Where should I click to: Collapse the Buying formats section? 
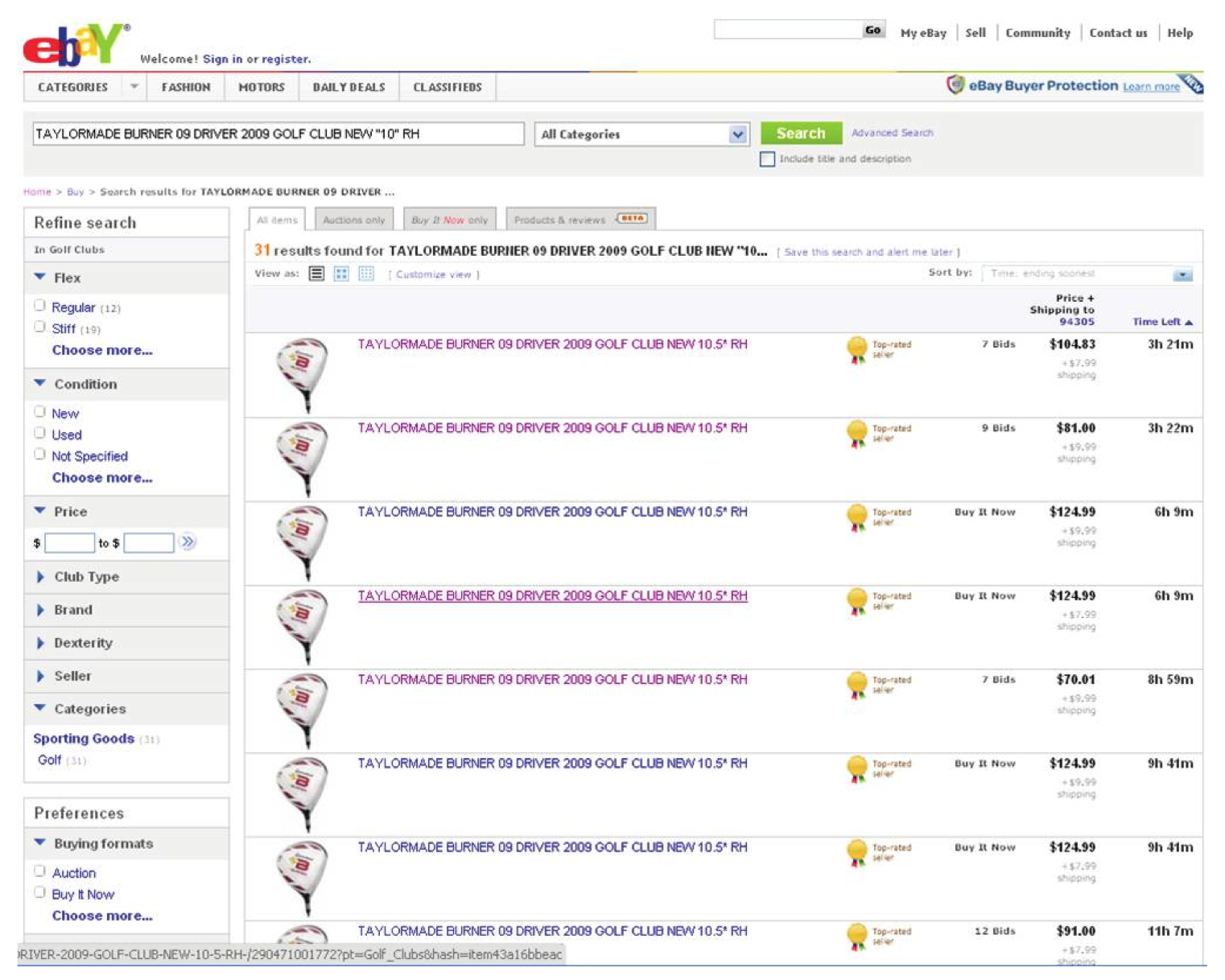pyautogui.click(x=39, y=842)
